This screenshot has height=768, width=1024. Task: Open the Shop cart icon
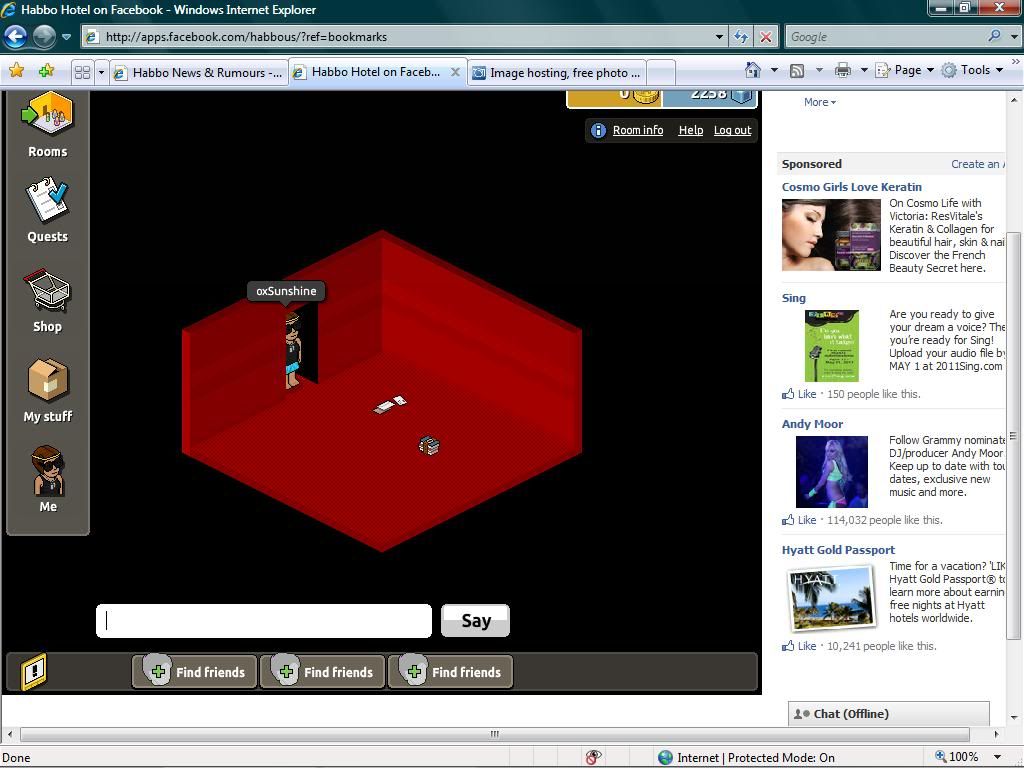click(x=47, y=292)
